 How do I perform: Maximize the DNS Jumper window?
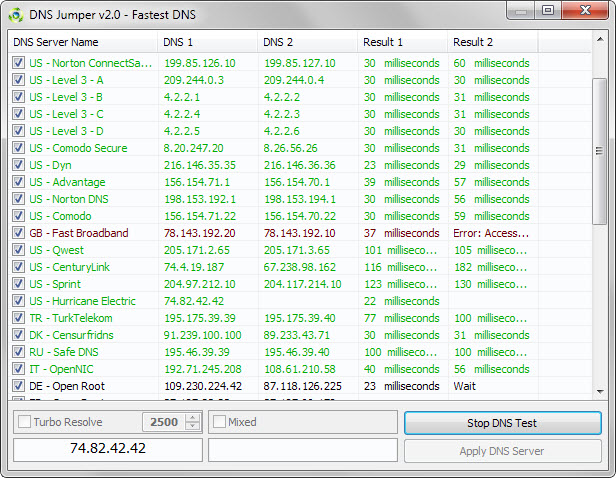(x=548, y=11)
